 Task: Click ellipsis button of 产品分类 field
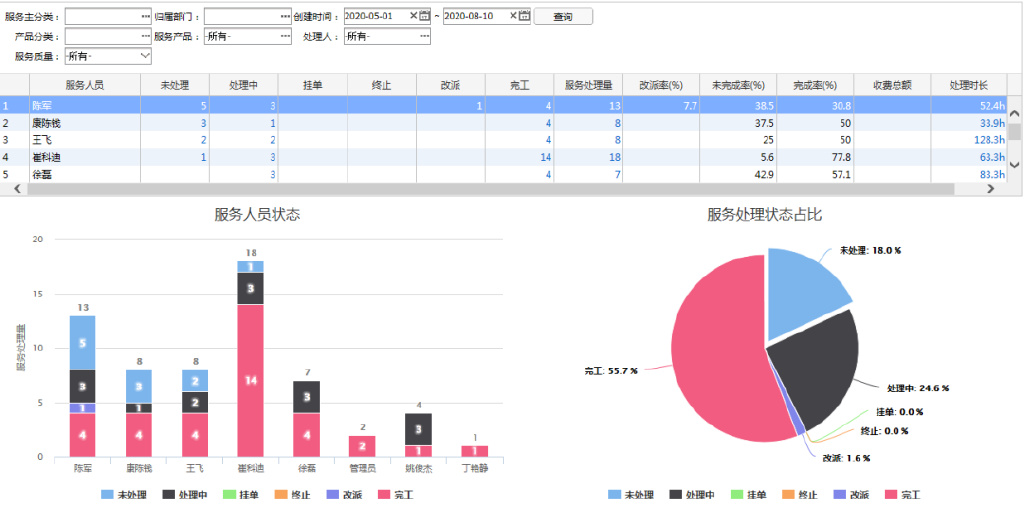pos(144,37)
